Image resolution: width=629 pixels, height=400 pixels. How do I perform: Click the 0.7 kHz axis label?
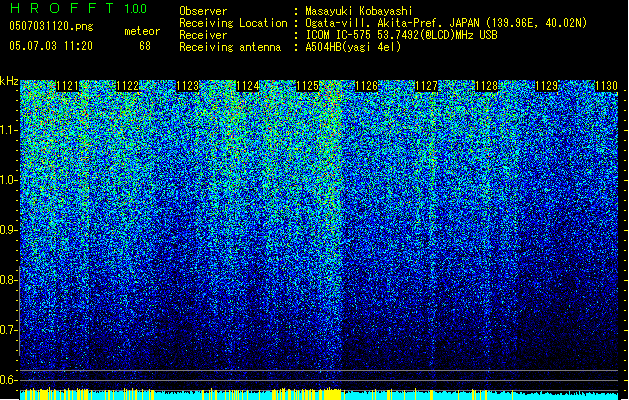pos(9,330)
